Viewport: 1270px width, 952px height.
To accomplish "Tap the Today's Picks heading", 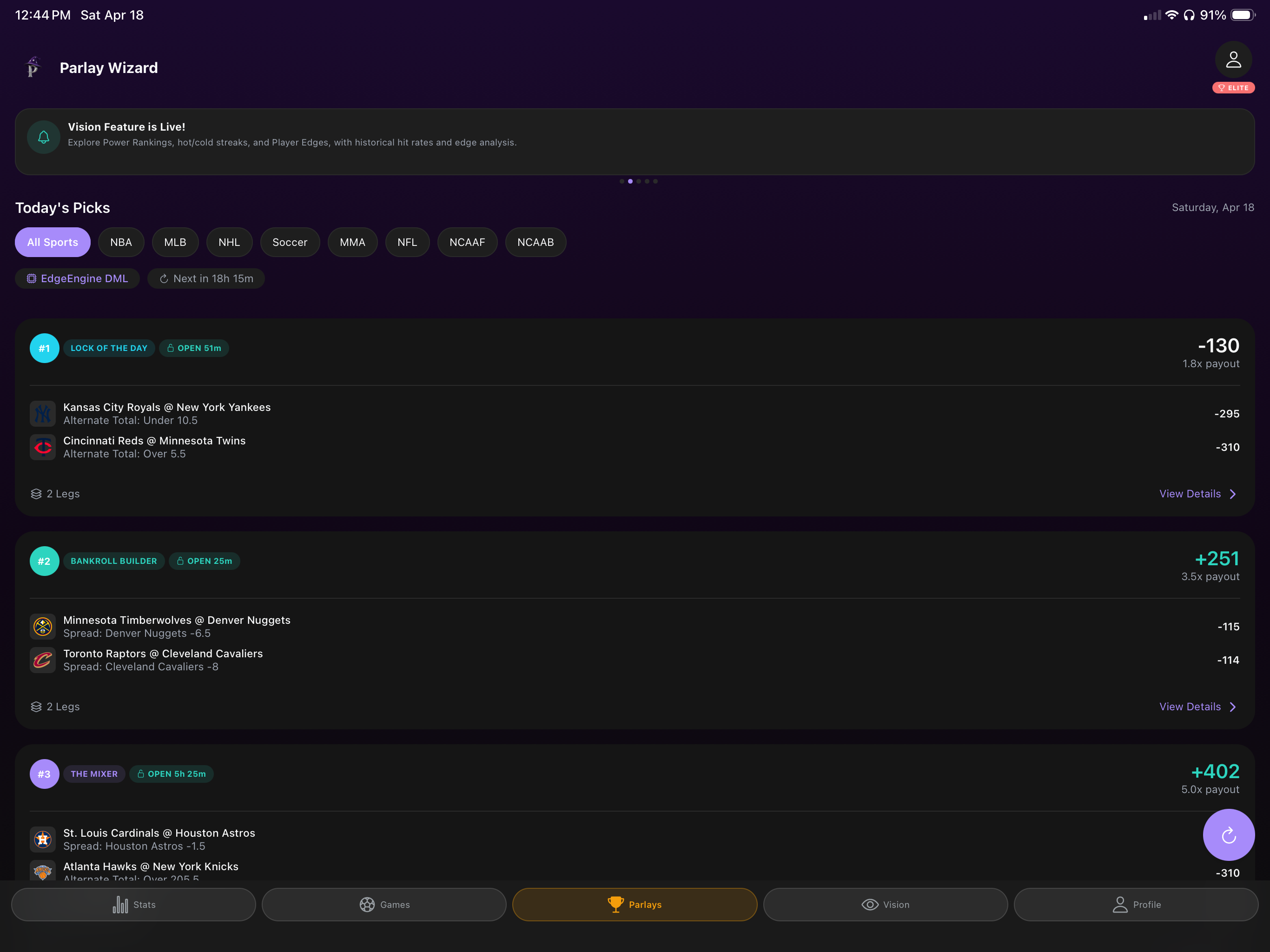I will pos(63,208).
